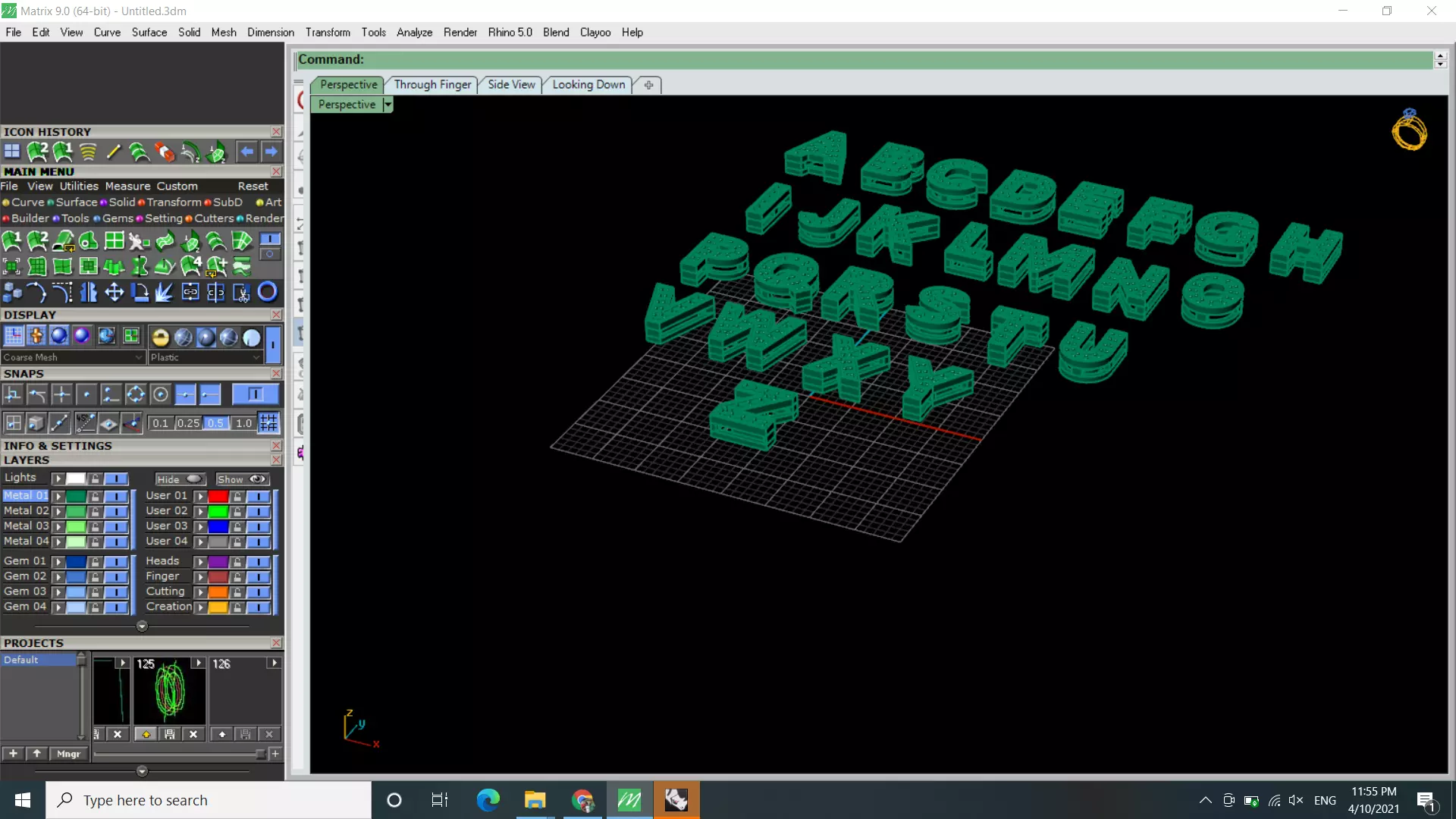Select the blue explode burst tool icon
Image resolution: width=1456 pixels, height=819 pixels.
pos(165,292)
